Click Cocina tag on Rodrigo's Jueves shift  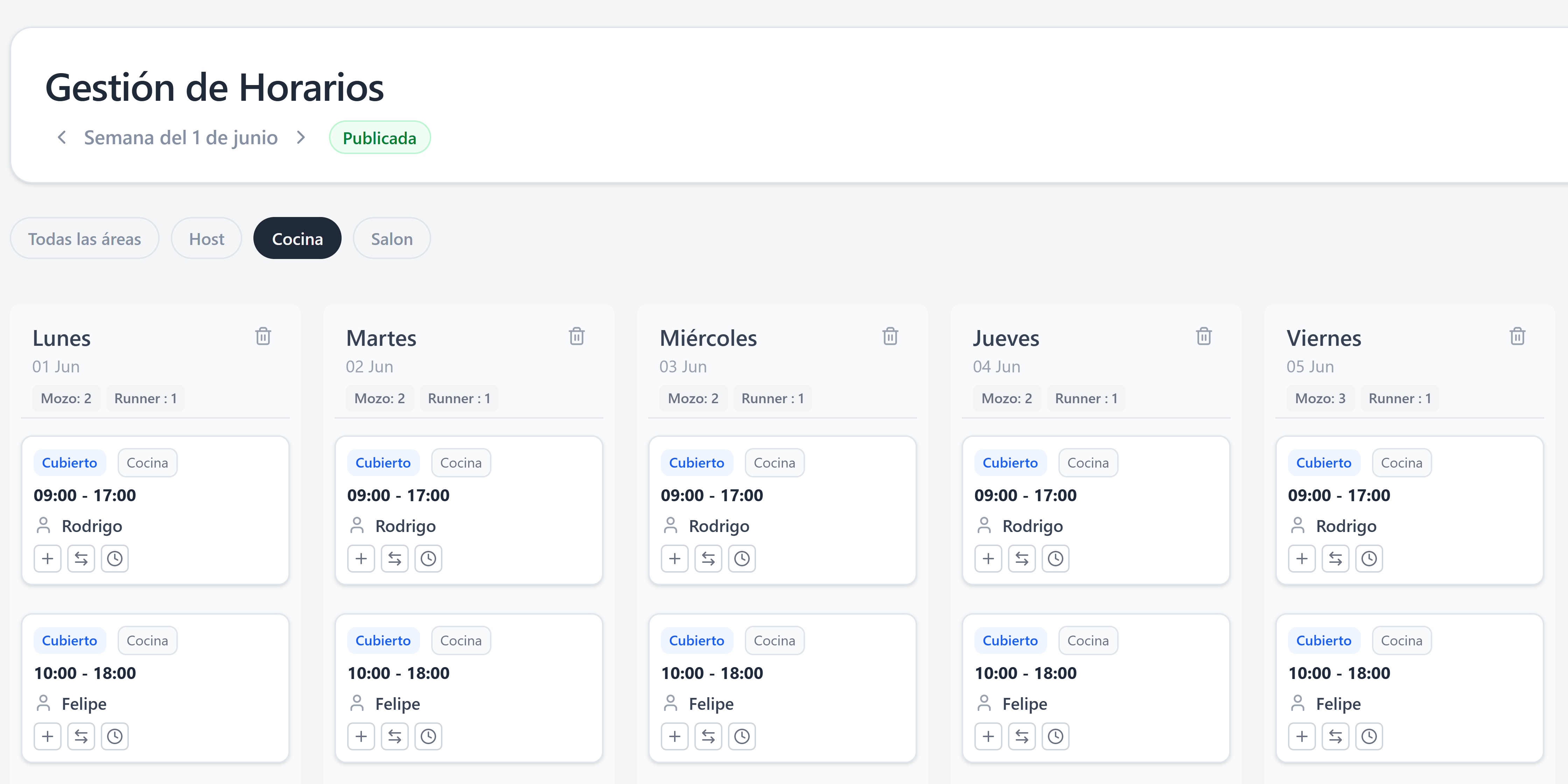1088,463
